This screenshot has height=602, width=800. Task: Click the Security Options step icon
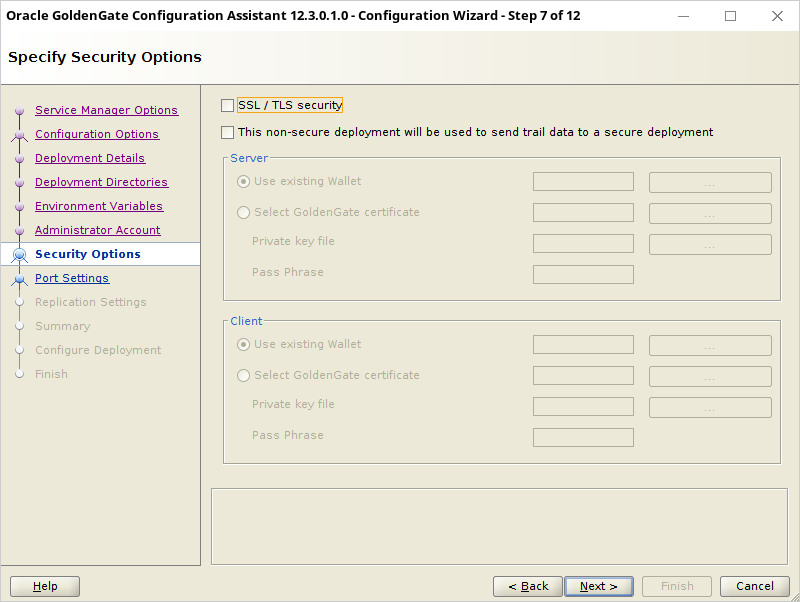[19, 255]
